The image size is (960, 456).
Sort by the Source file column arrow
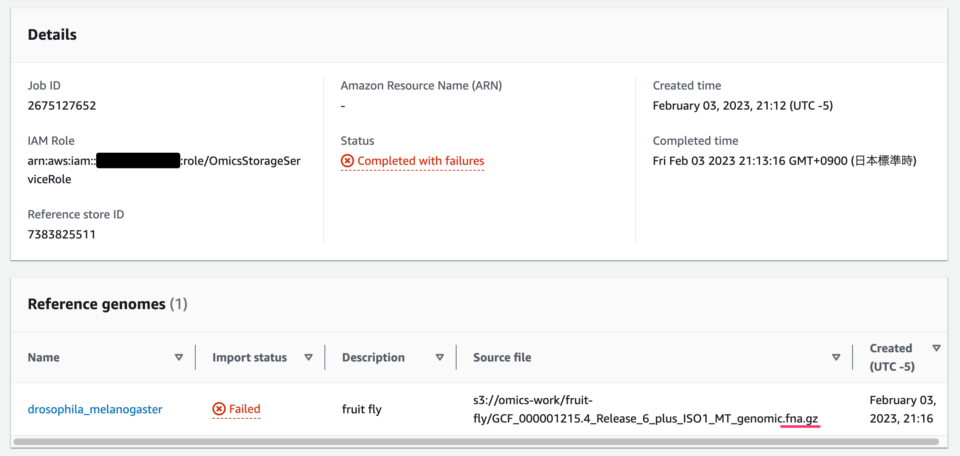point(836,357)
